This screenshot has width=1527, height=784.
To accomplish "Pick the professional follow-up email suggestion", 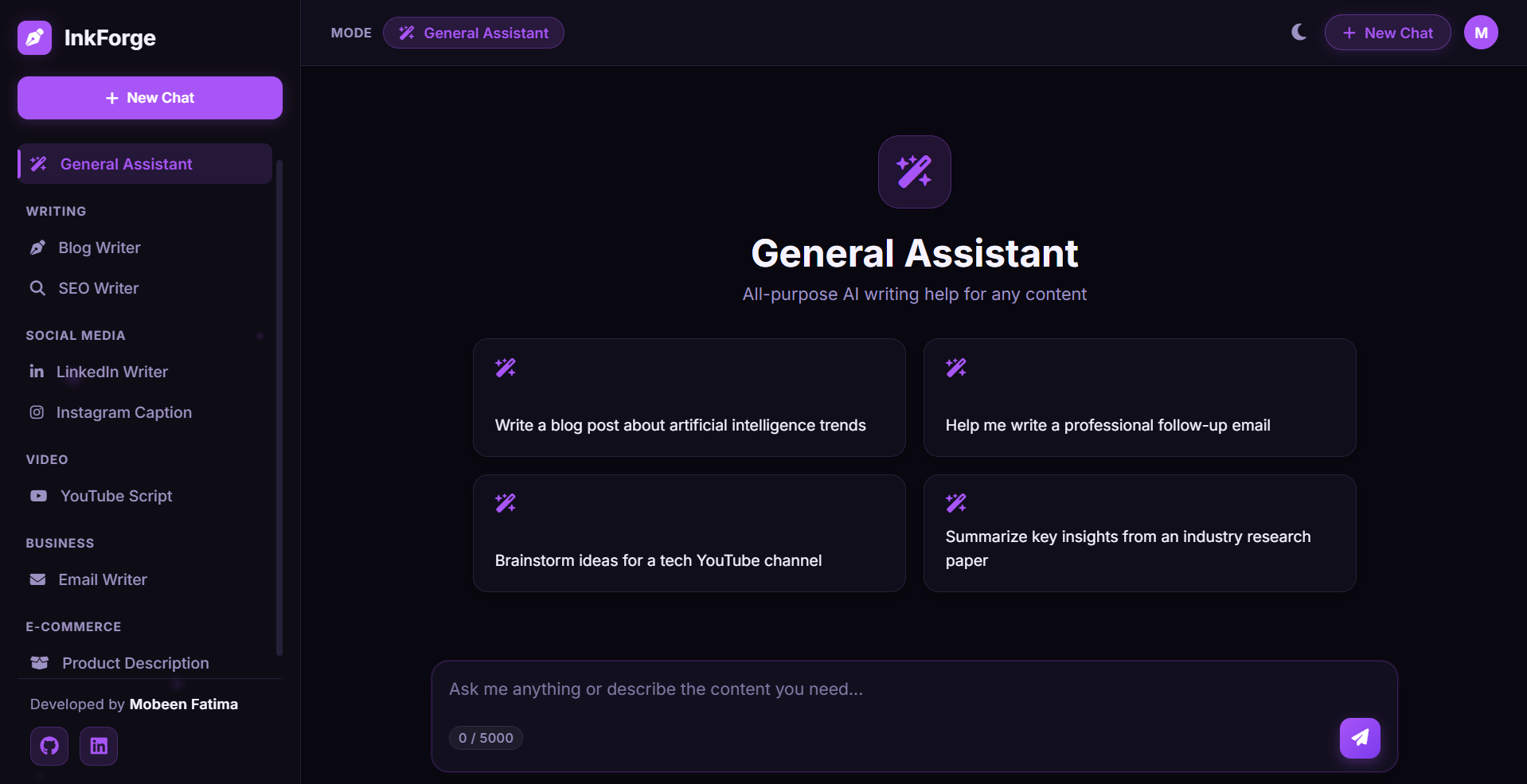I will [1139, 397].
